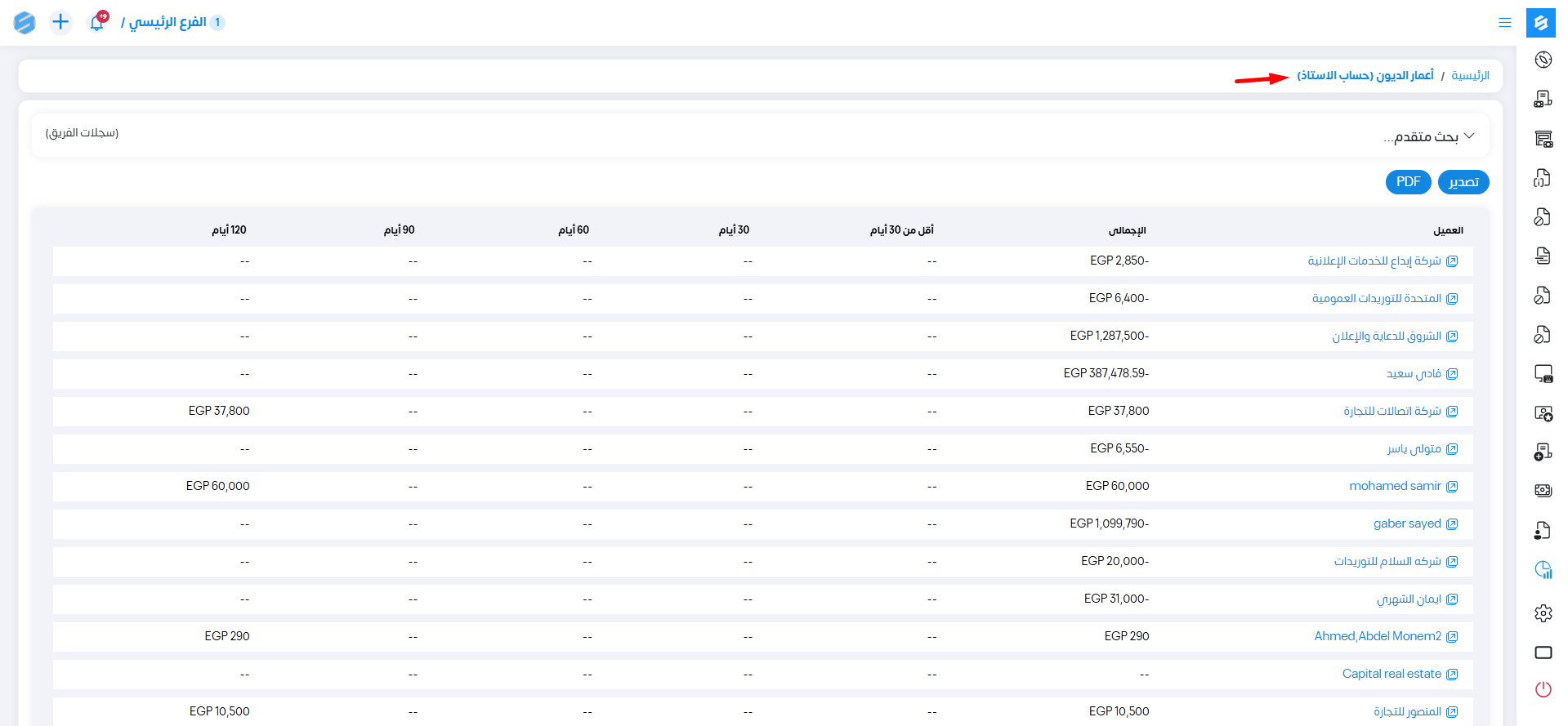Click the 30 أيام column header
Image resolution: width=1568 pixels, height=726 pixels.
734,230
